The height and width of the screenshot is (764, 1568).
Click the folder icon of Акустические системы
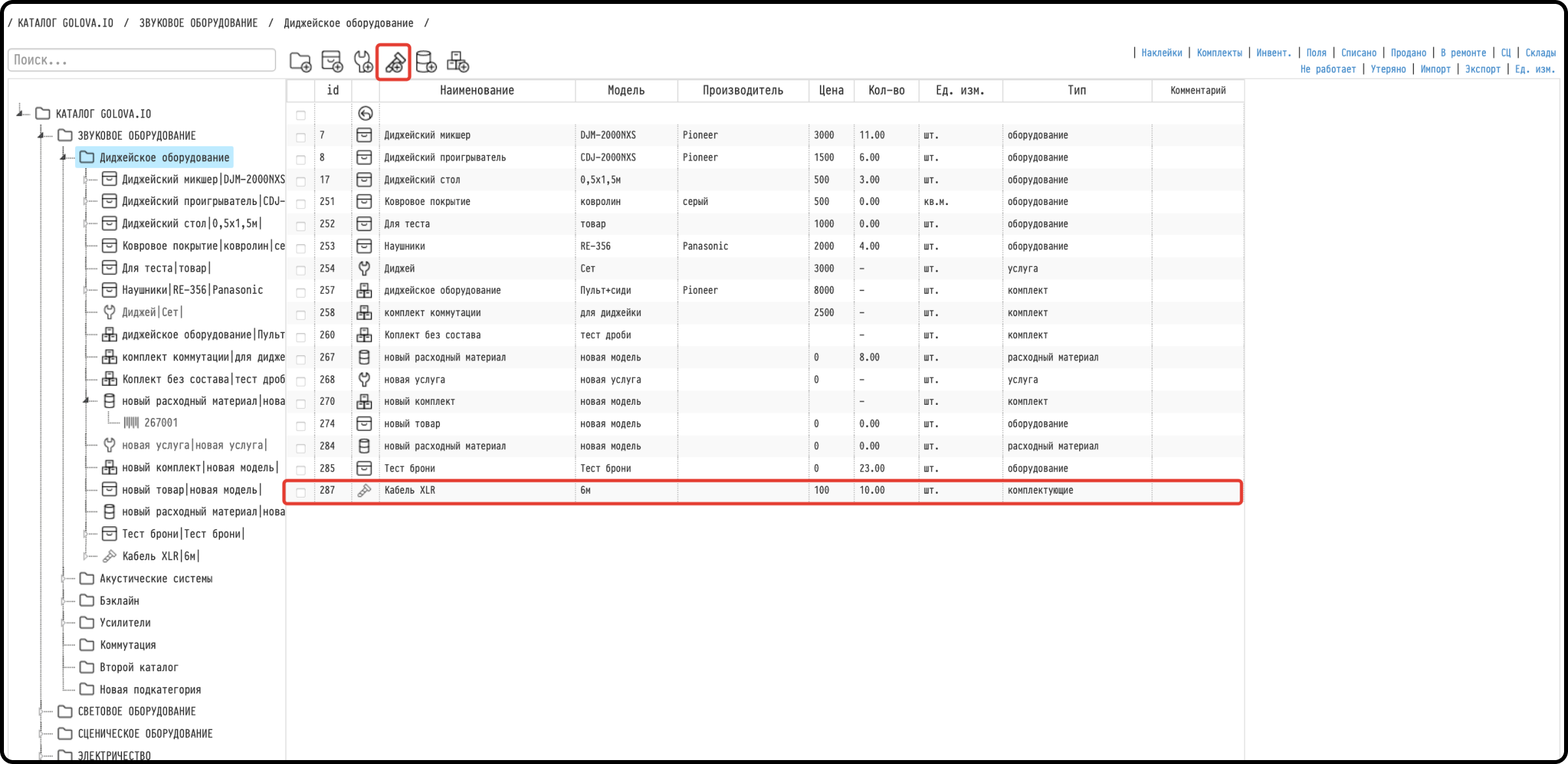tap(87, 579)
